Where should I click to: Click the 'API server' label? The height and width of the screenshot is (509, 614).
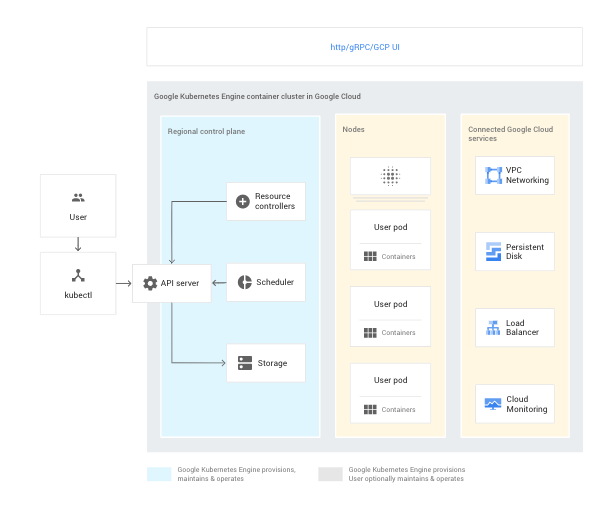[x=180, y=283]
